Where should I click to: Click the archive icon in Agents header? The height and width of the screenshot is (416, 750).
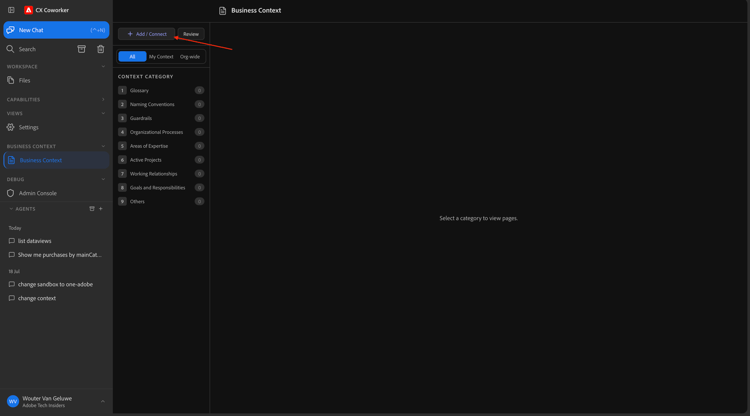[x=92, y=209]
